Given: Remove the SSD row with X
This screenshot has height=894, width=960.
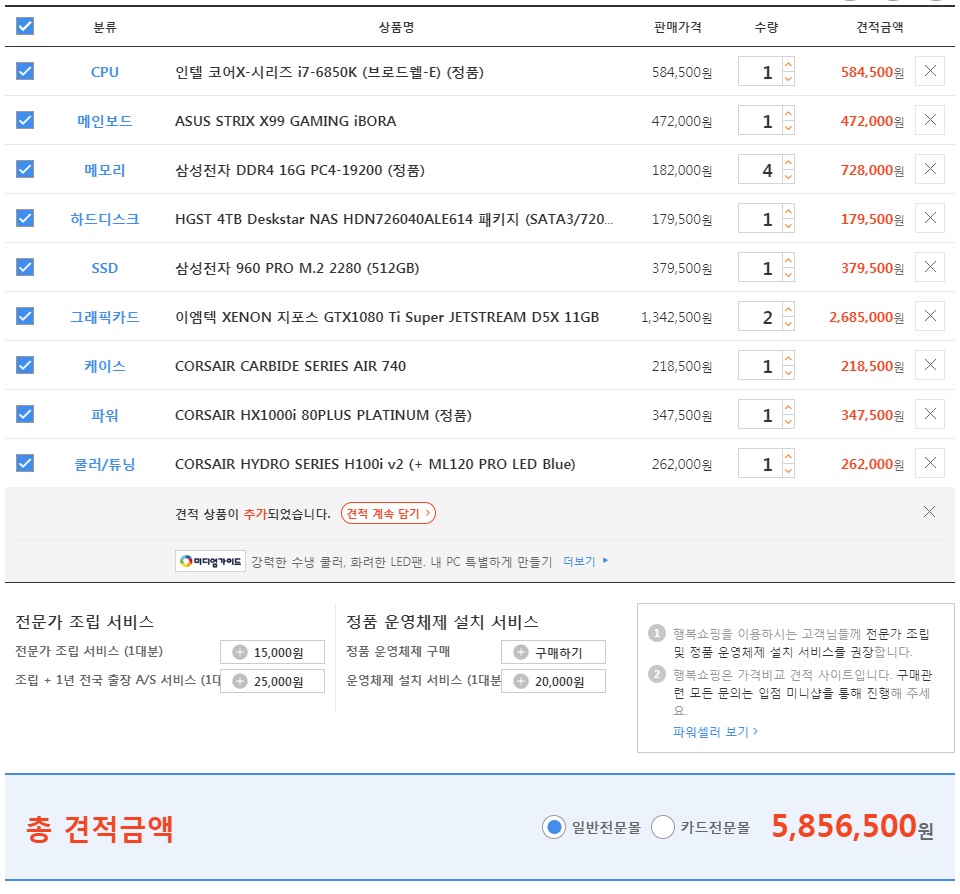Looking at the screenshot, I should tap(929, 267).
